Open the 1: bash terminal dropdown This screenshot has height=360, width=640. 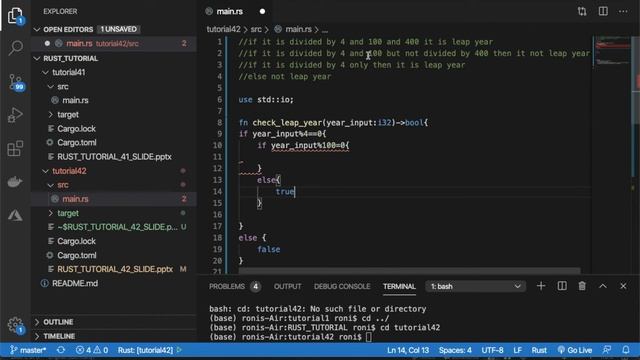click(475, 287)
